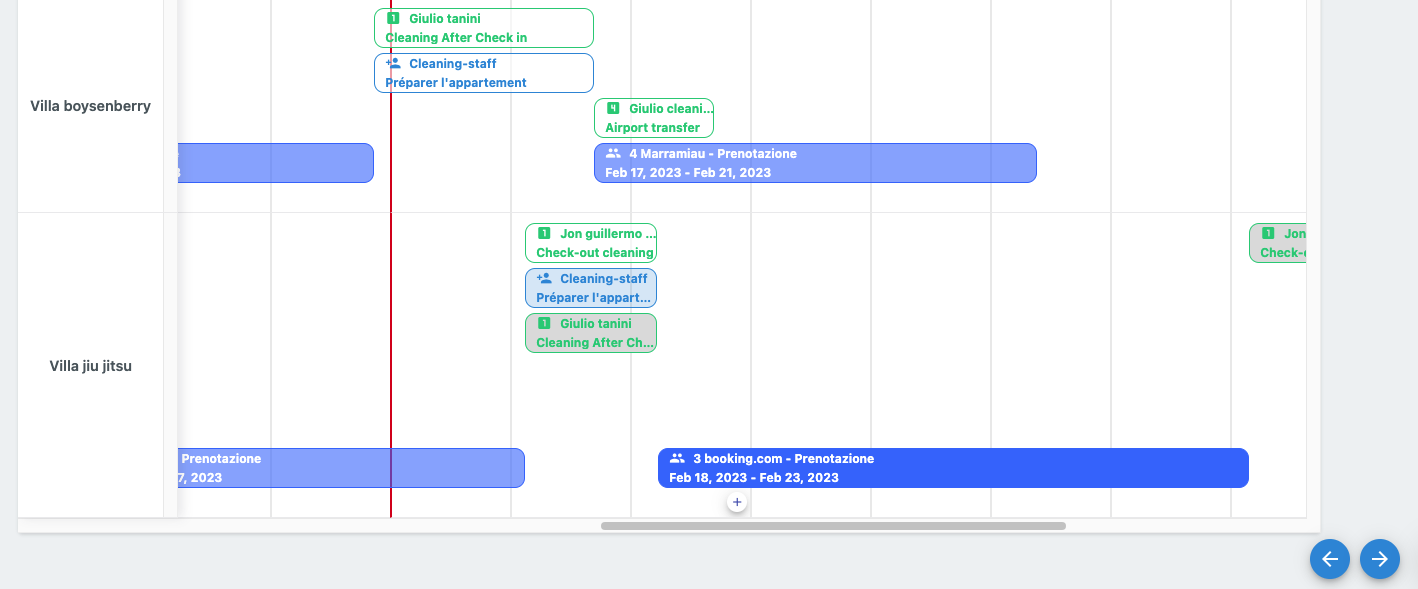
Task: Click the blue left arrow navigation button
Action: pos(1330,559)
